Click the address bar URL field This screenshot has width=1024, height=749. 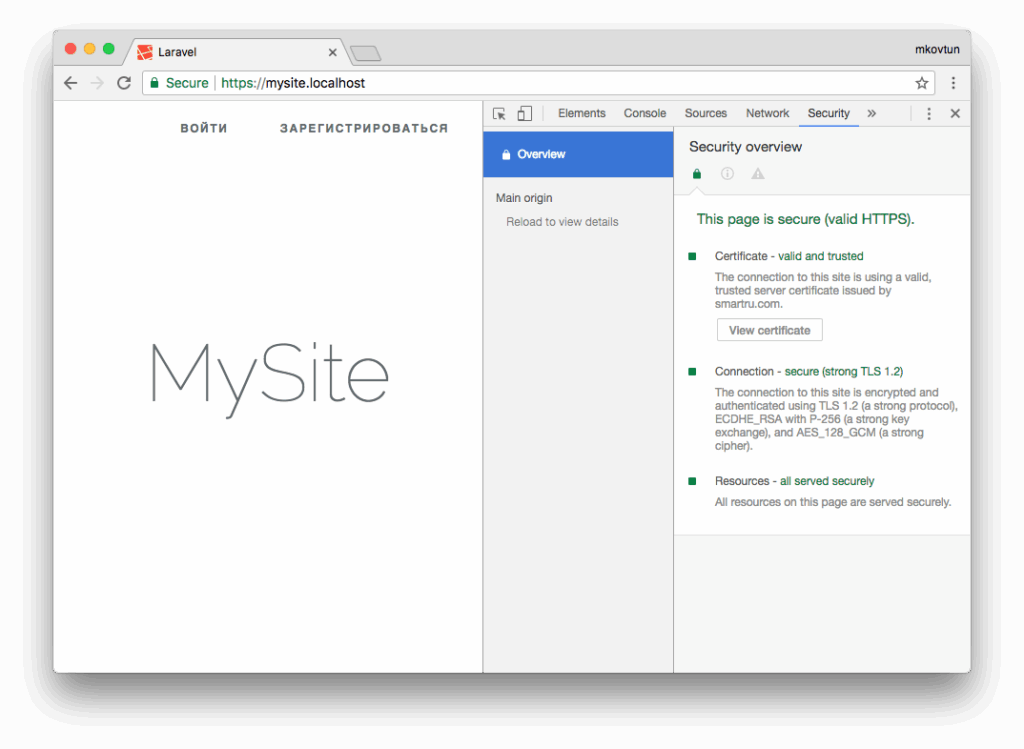538,83
